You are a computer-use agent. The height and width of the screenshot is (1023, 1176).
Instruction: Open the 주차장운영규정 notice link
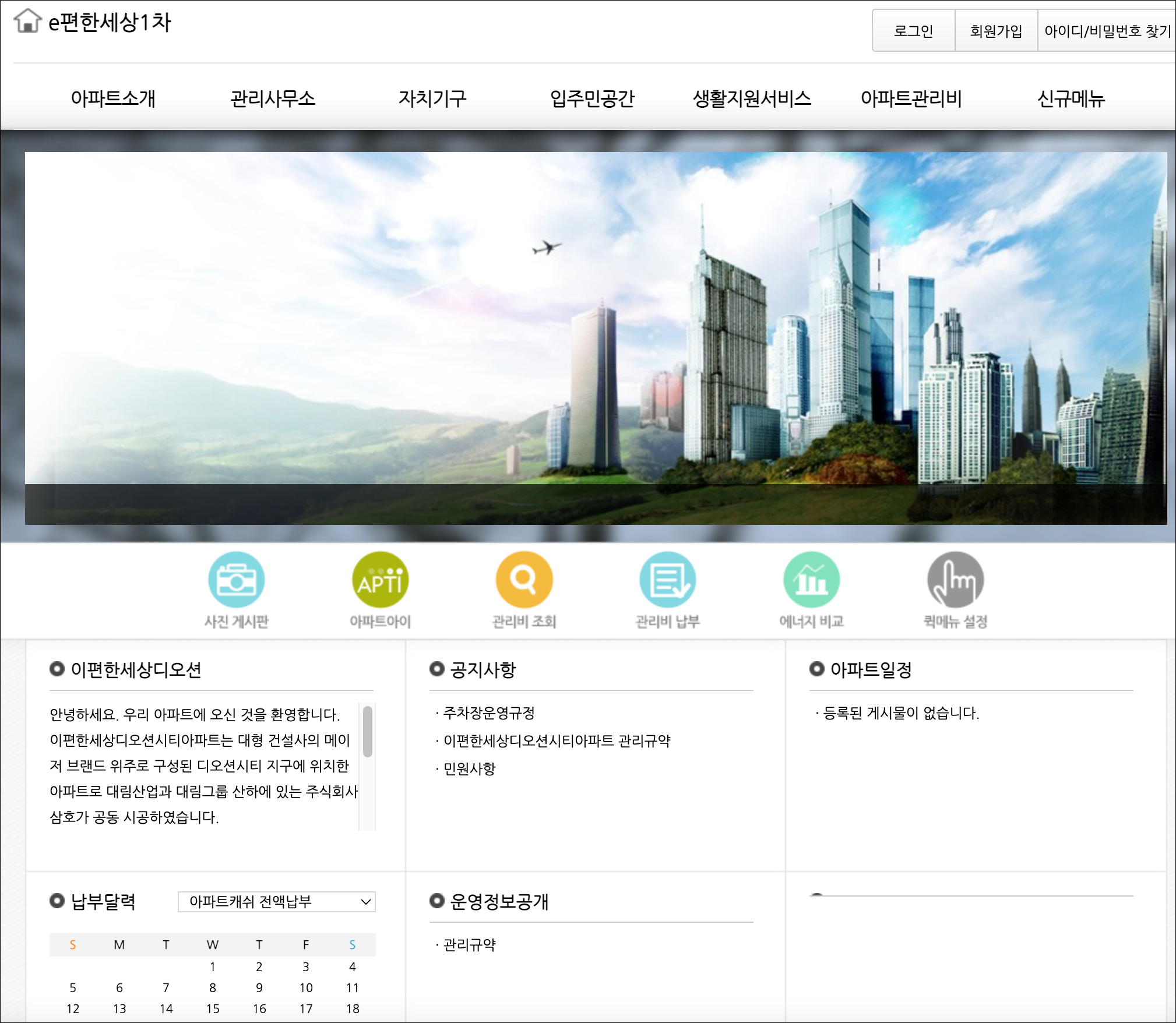click(488, 713)
